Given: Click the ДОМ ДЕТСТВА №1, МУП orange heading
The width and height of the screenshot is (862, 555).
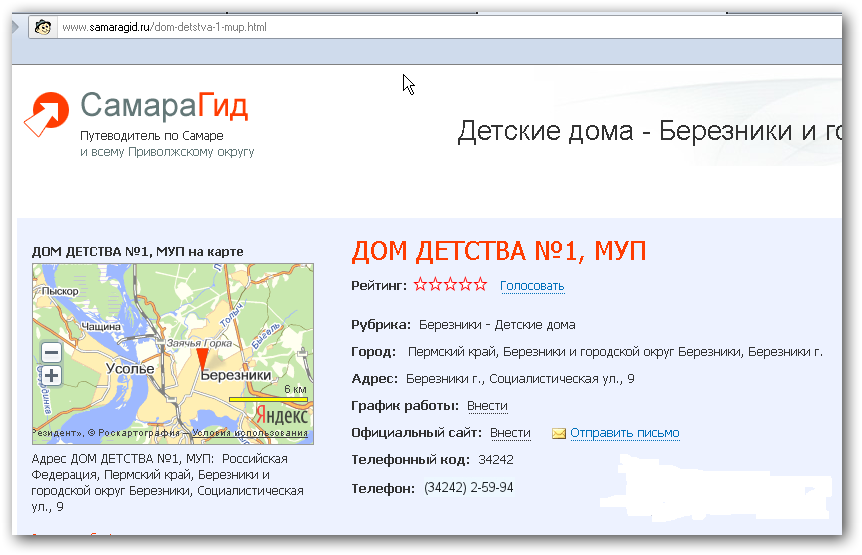Looking at the screenshot, I should (499, 251).
